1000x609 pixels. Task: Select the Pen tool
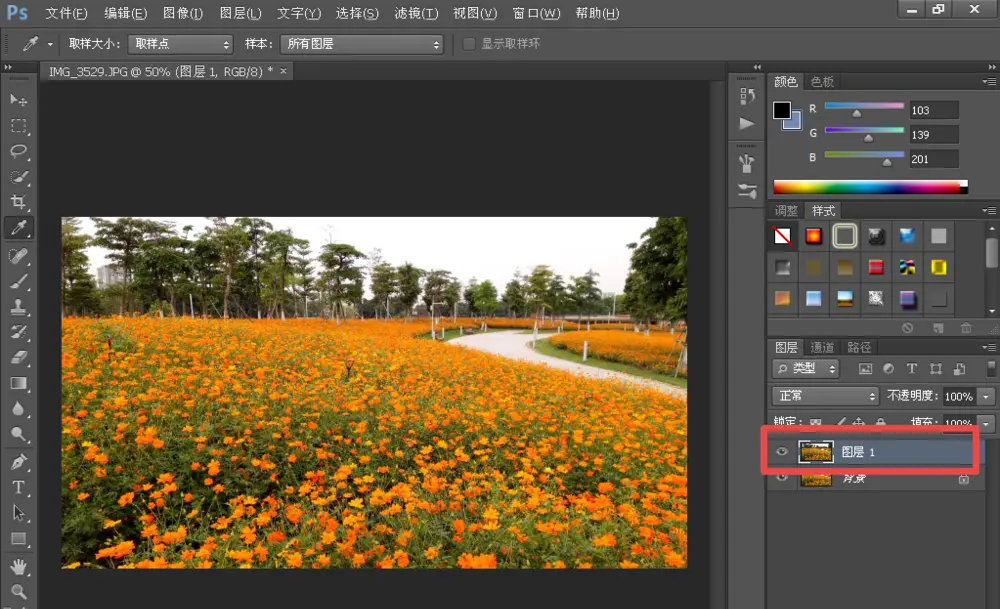point(19,461)
